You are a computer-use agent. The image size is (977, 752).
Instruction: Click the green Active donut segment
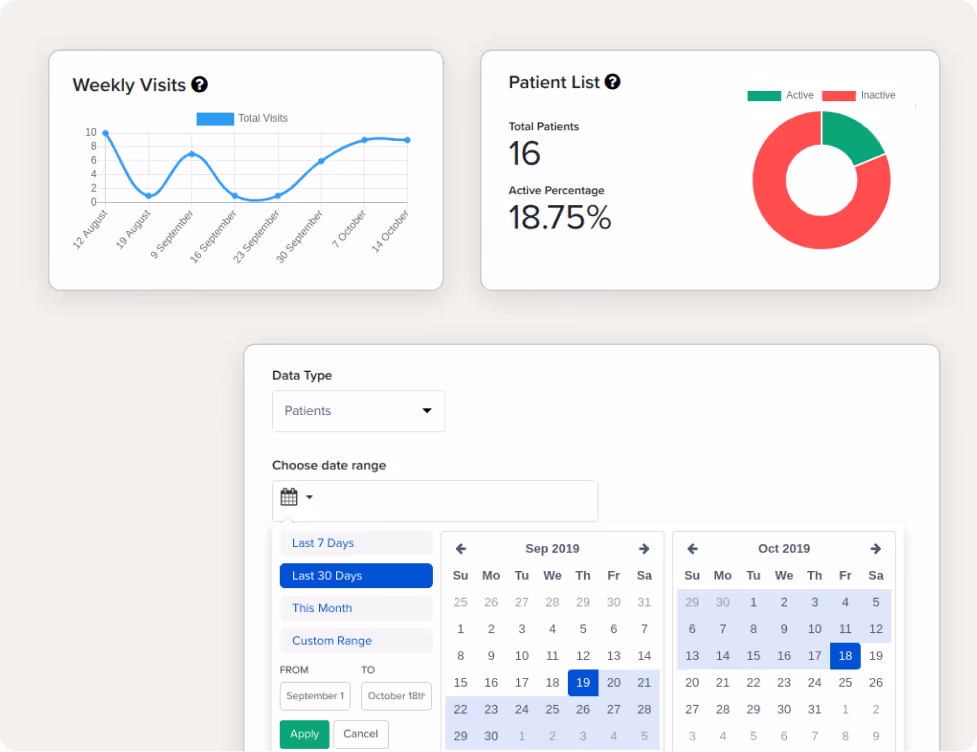click(851, 136)
